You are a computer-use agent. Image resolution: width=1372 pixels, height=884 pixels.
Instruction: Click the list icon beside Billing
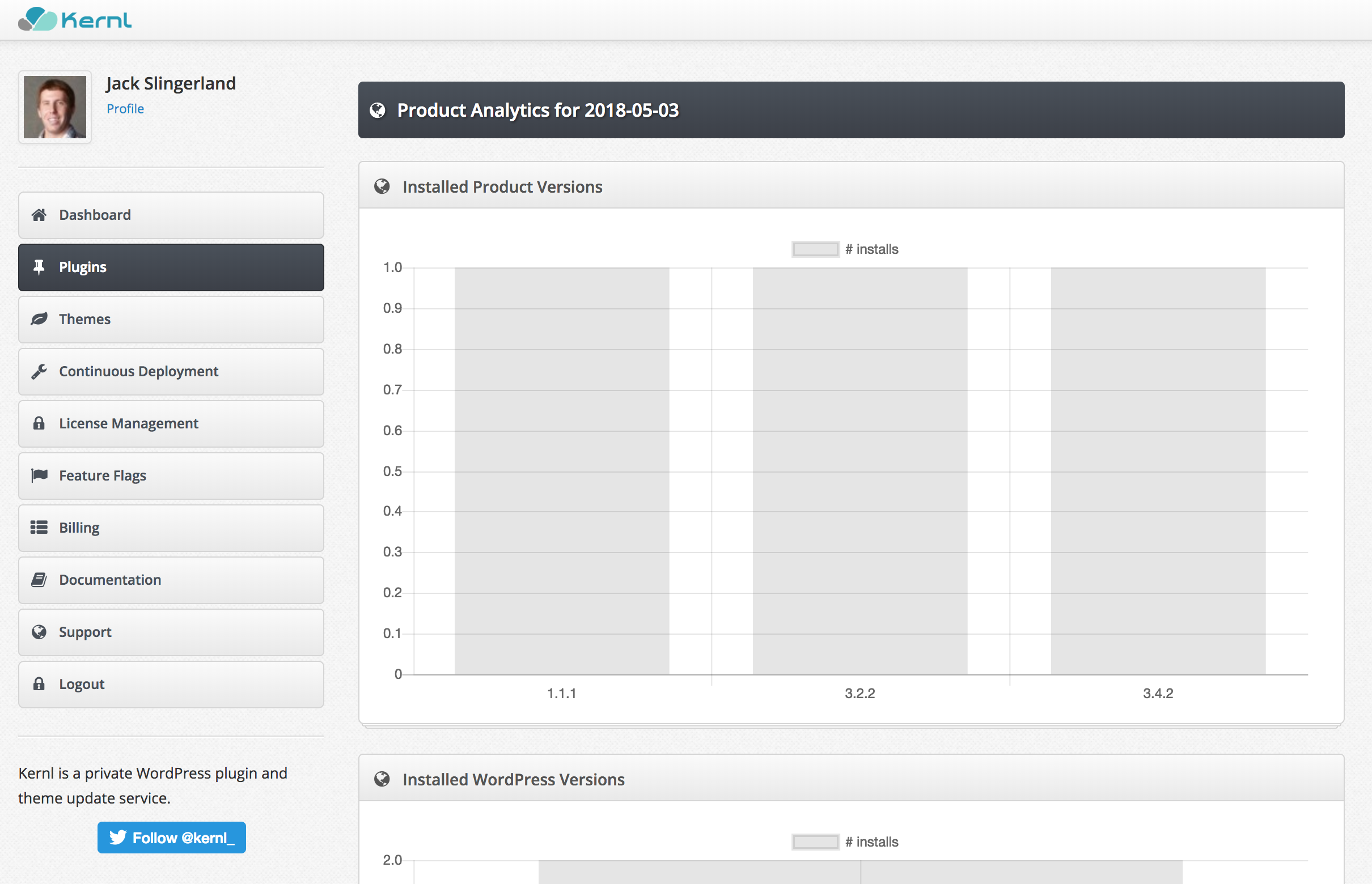(39, 528)
